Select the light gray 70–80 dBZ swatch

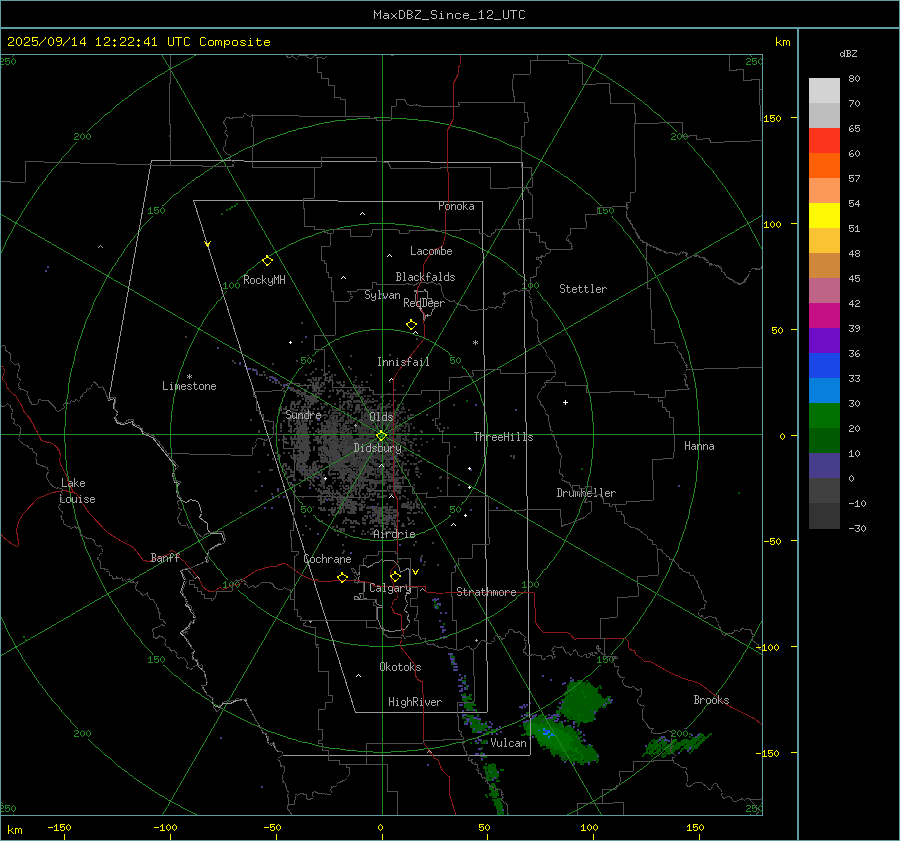coord(824,91)
